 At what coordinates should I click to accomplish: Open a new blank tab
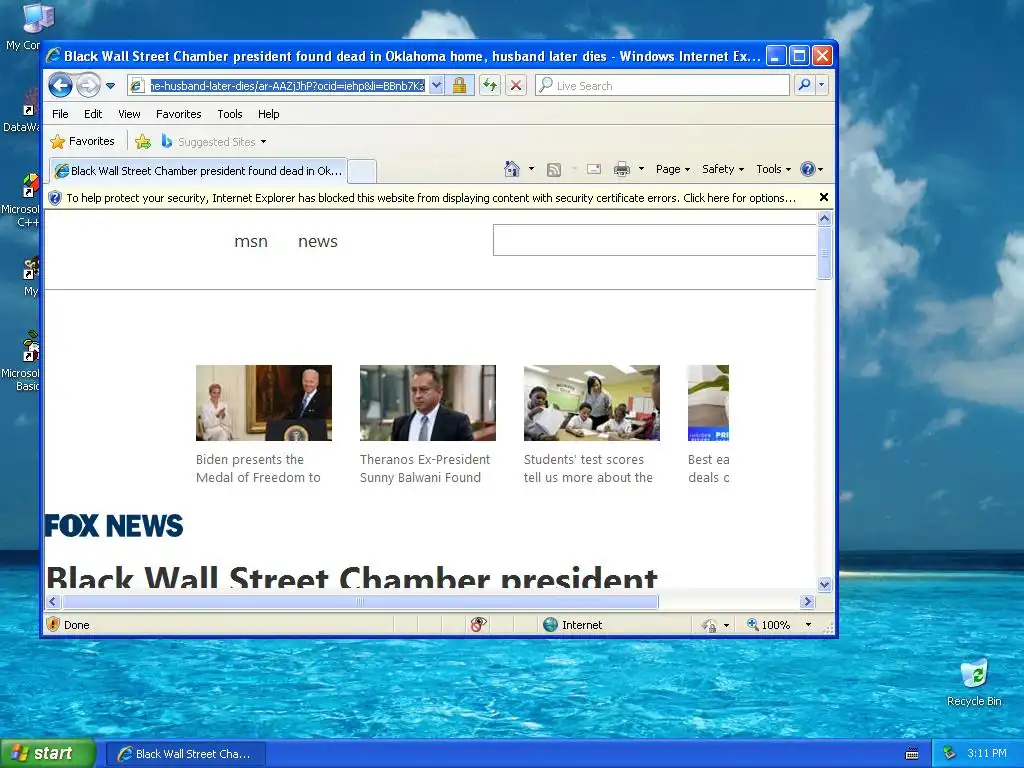tap(362, 171)
